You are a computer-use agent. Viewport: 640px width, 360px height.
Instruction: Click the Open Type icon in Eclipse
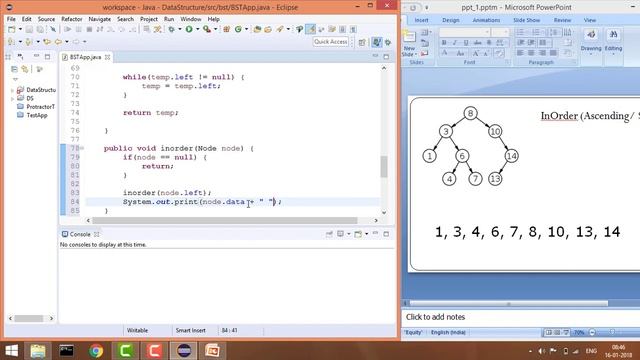[x=257, y=29]
